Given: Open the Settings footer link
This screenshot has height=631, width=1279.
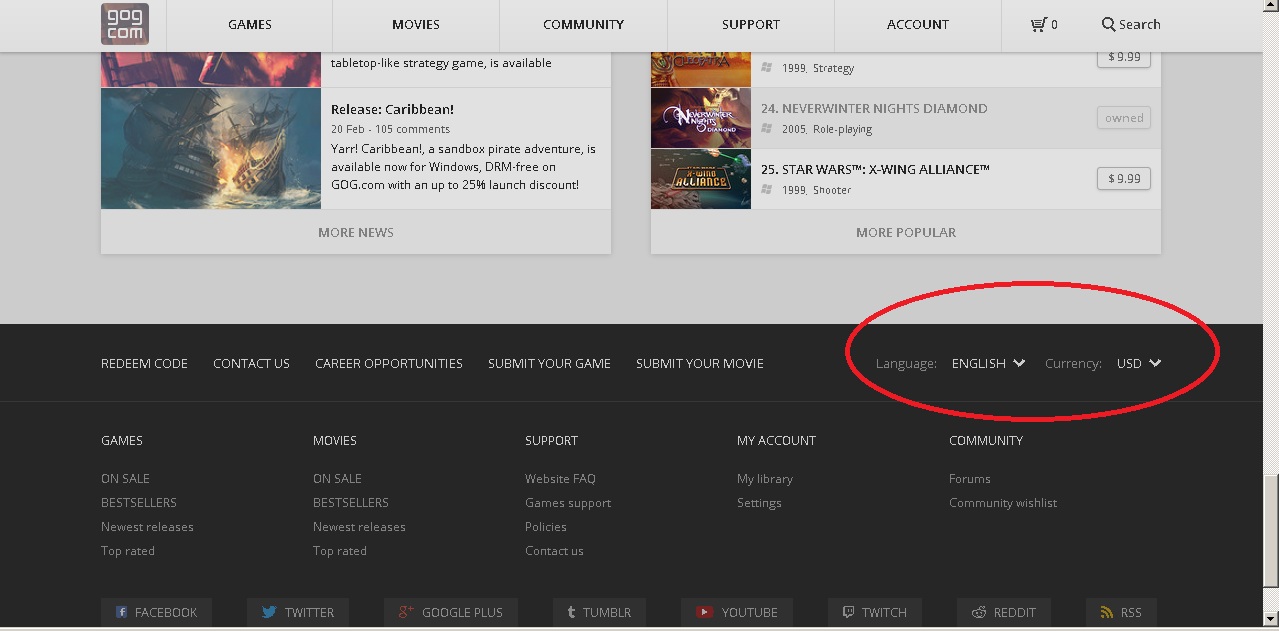Looking at the screenshot, I should point(759,502).
